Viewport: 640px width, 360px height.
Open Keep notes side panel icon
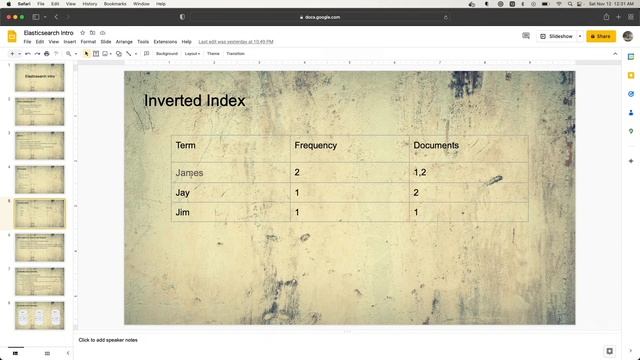coord(631,76)
